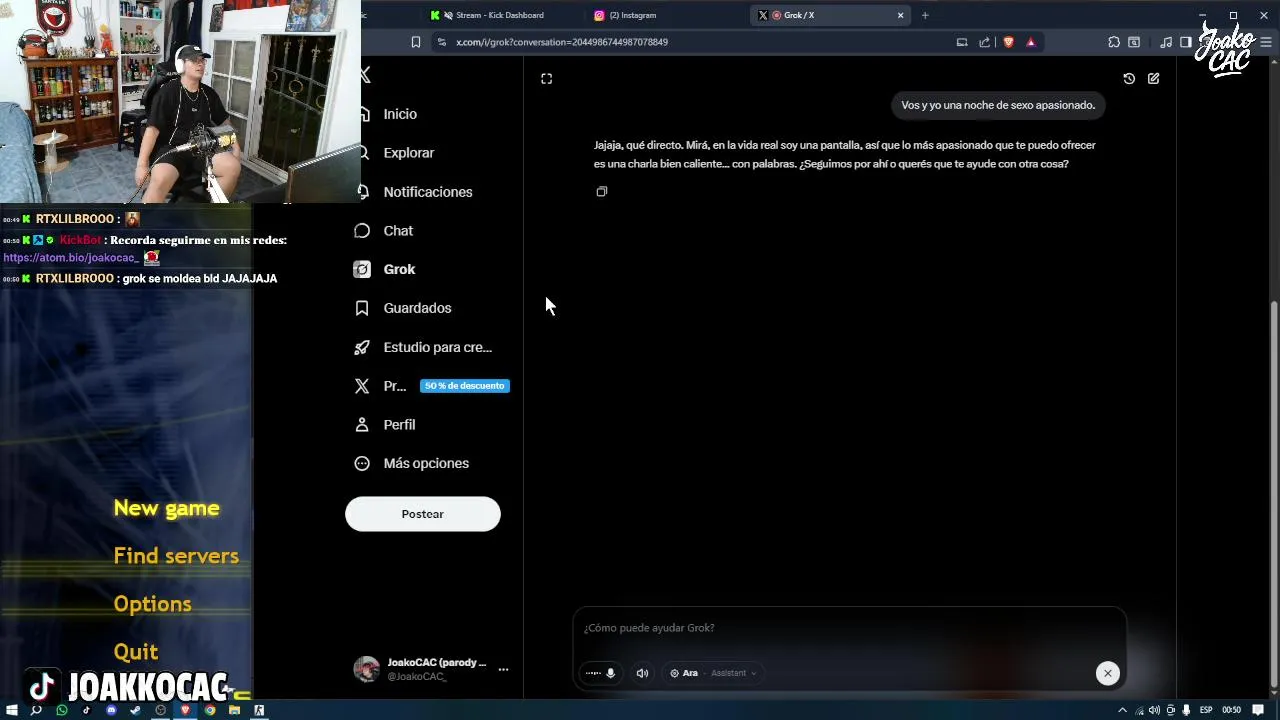This screenshot has width=1280, height=720.
Task: Click the share page icon in address bar
Action: pos(985,42)
